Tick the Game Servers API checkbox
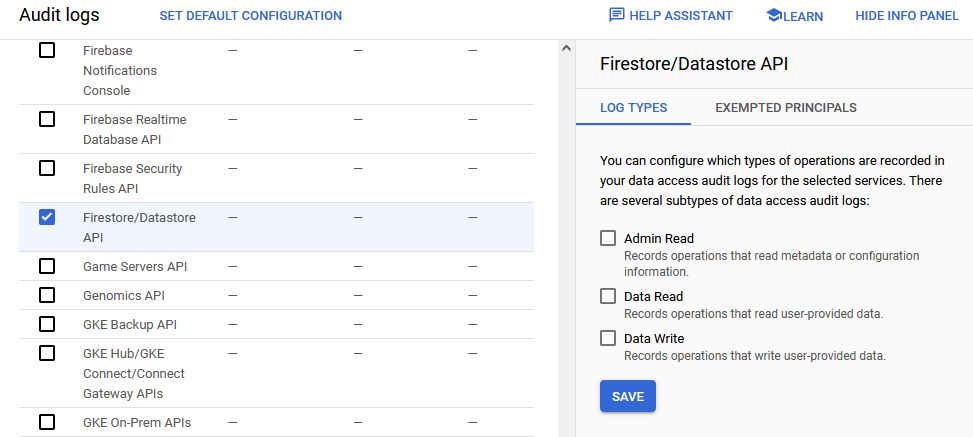This screenshot has height=437, width=973. pos(47,266)
